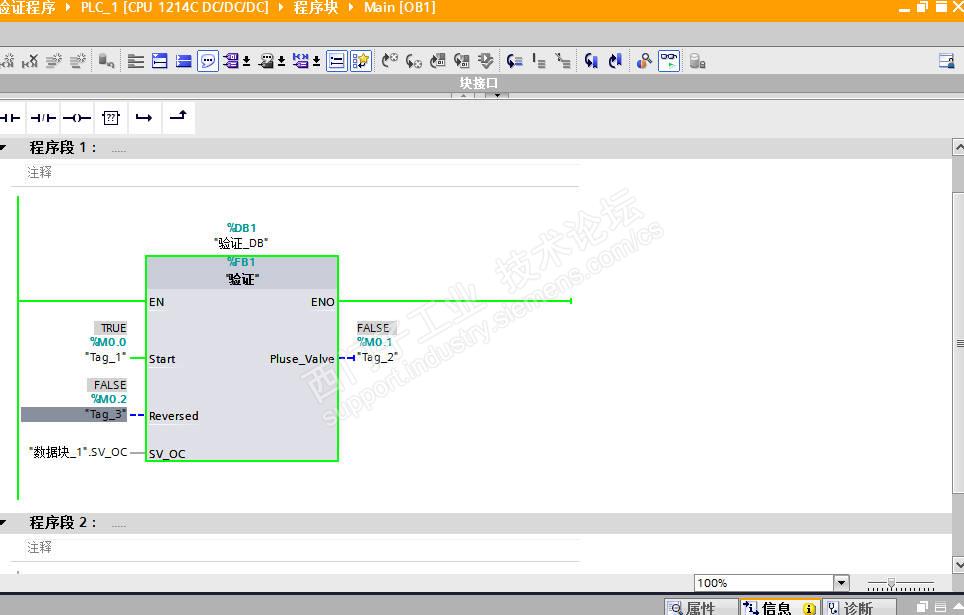Click the reset start values icon

(x=106, y=61)
